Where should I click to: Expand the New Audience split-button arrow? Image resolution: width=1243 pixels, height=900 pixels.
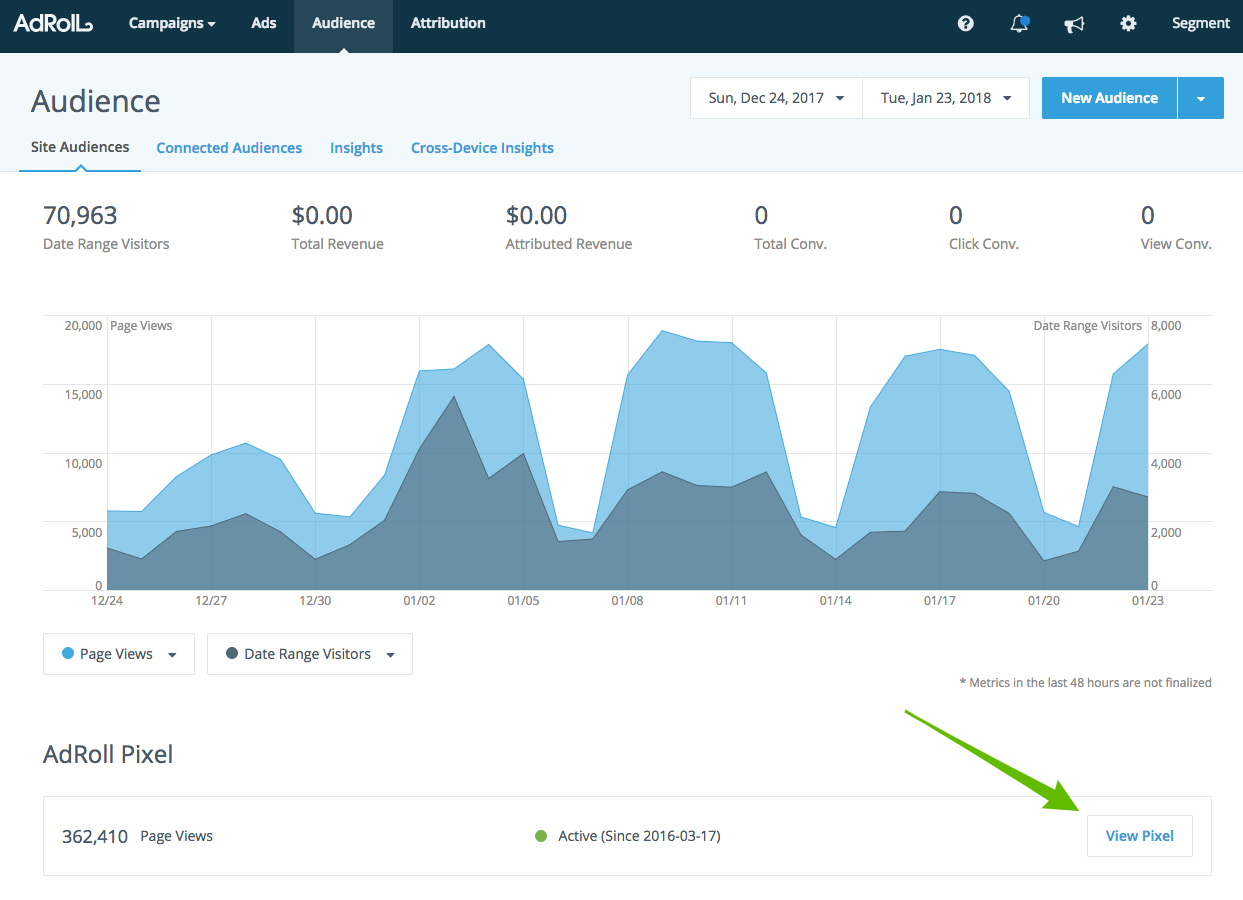pos(1200,97)
